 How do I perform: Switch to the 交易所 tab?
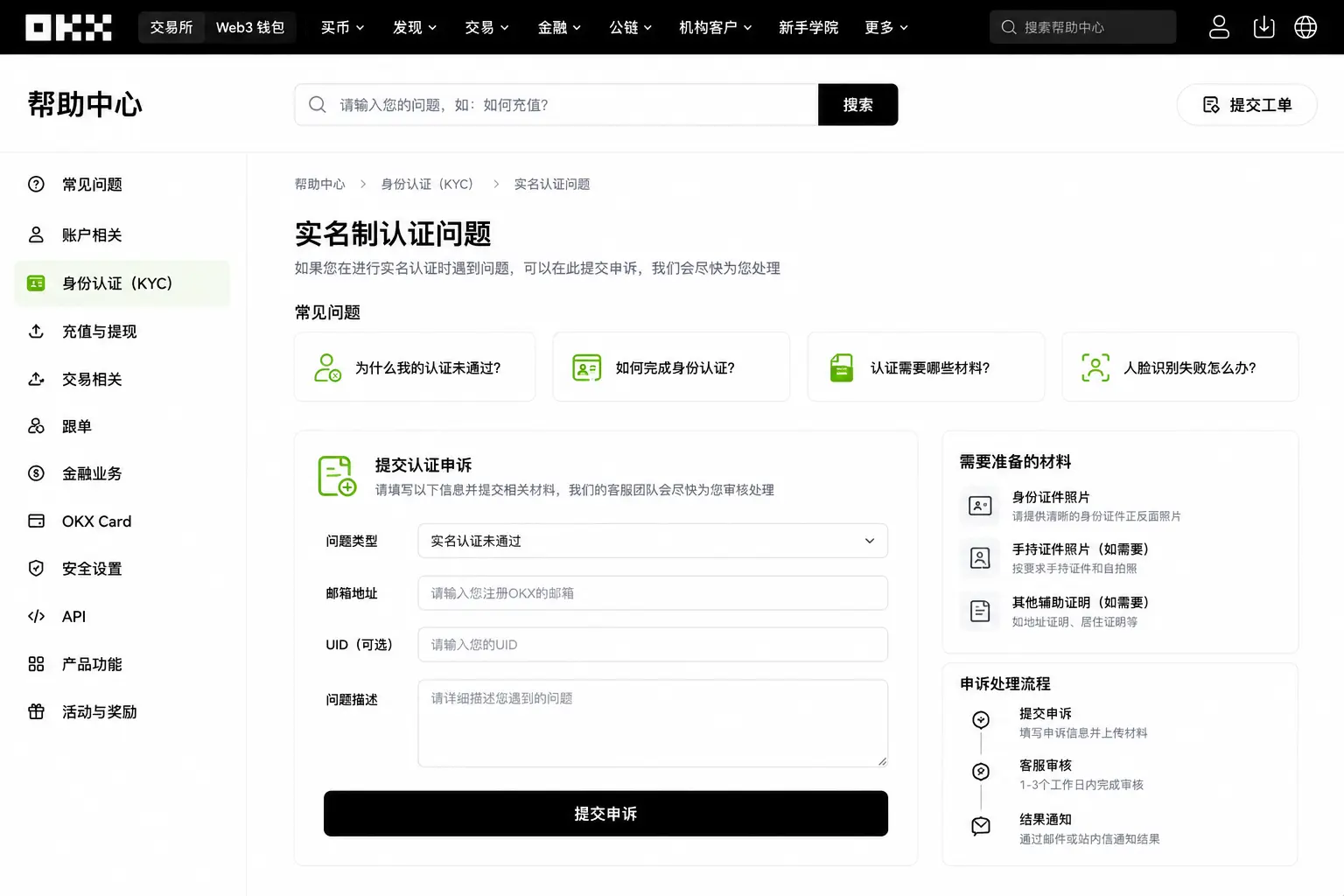tap(171, 27)
